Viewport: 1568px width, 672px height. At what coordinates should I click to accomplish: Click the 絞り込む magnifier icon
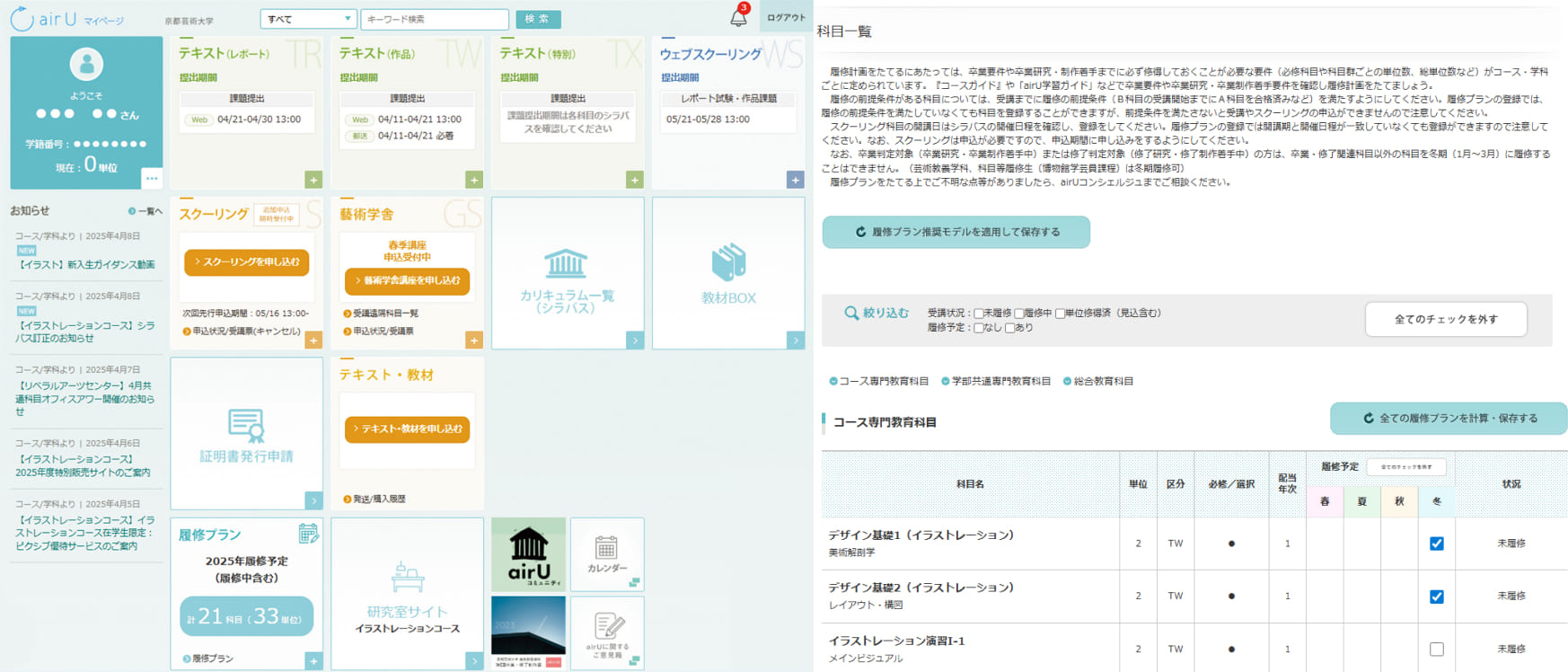(x=851, y=313)
